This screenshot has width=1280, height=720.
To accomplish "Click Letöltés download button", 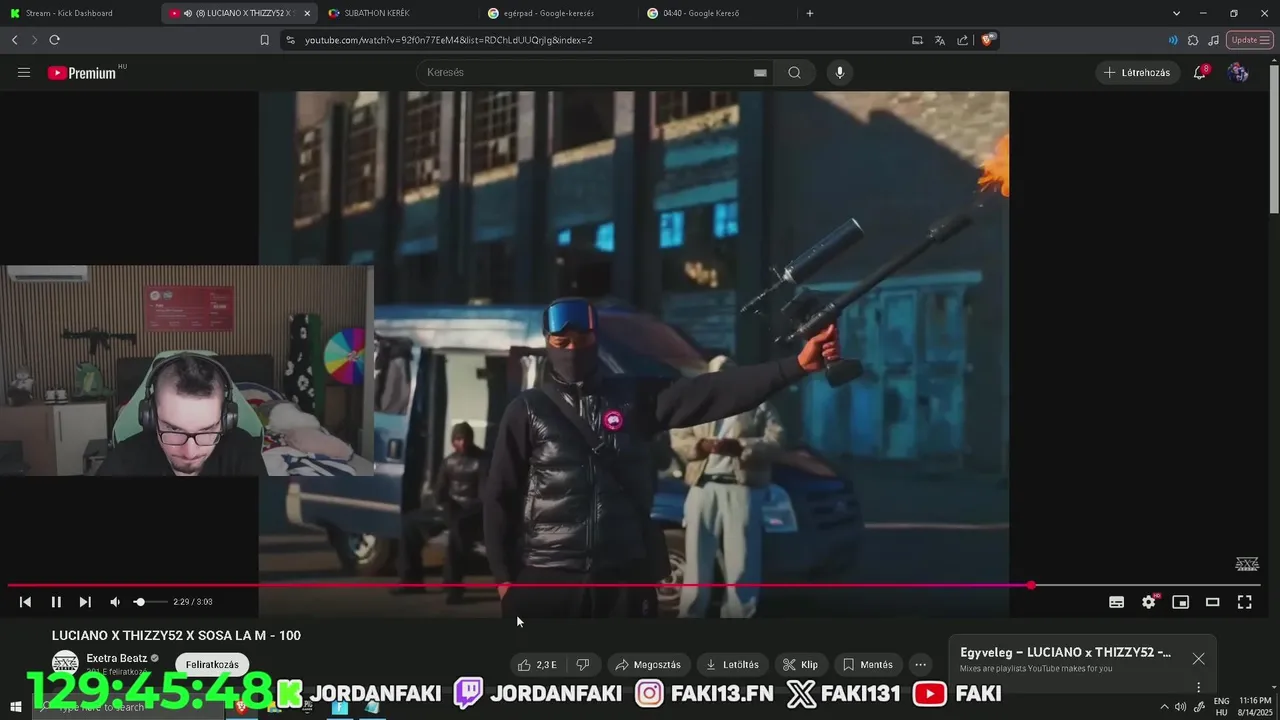I will coord(732,664).
